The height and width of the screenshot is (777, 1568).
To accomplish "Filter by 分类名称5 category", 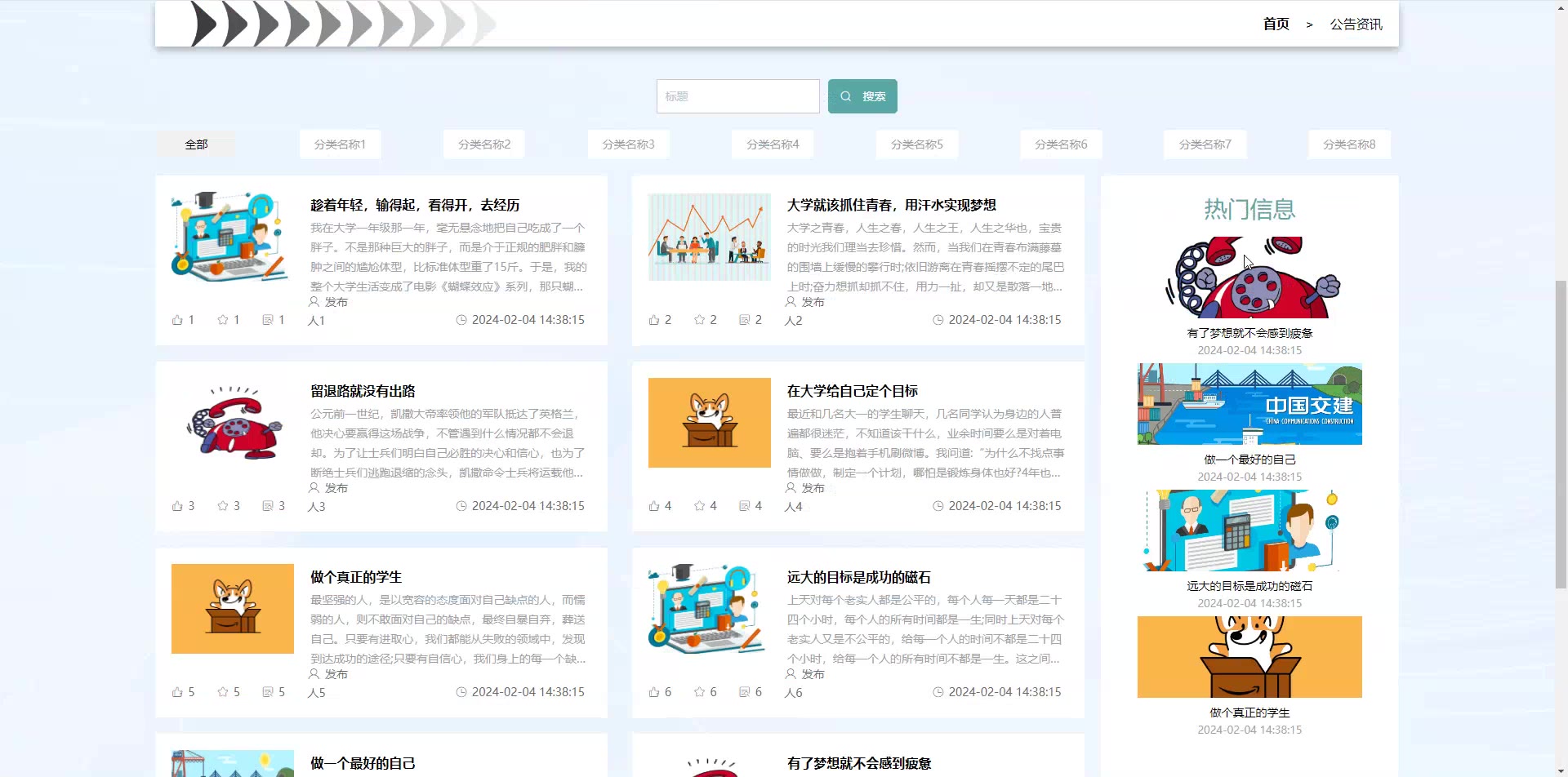I will pos(917,144).
